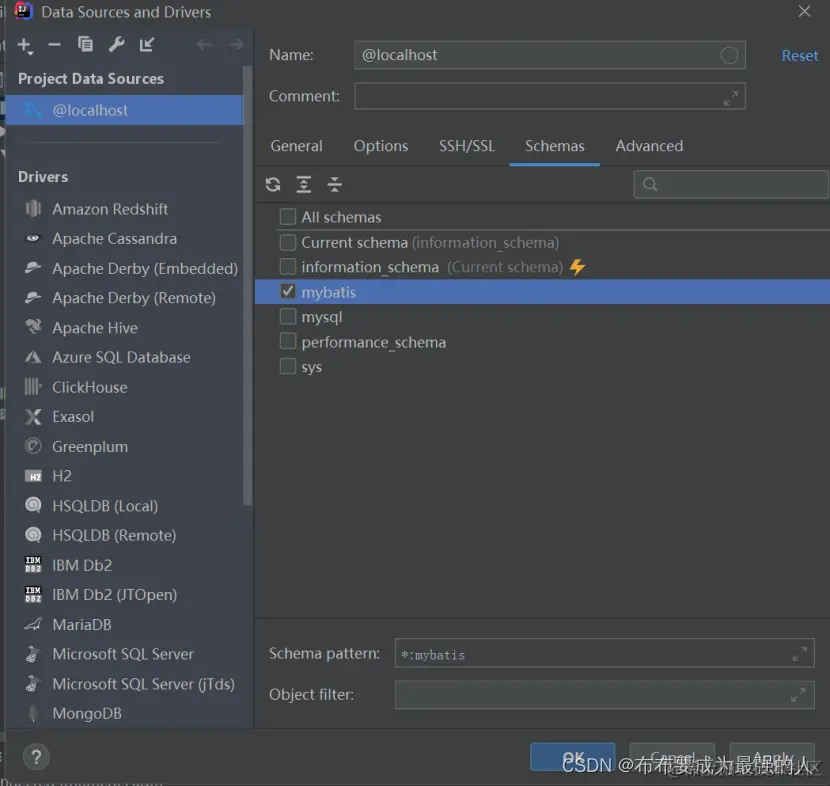Confirm with the OK button
Screen dimensions: 830x786
(x=573, y=757)
